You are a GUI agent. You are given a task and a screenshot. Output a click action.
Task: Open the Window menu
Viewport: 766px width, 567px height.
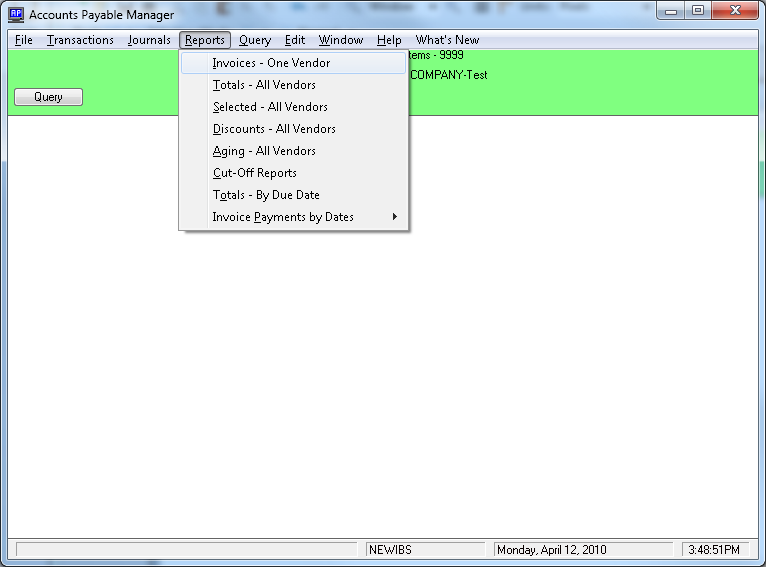(341, 40)
